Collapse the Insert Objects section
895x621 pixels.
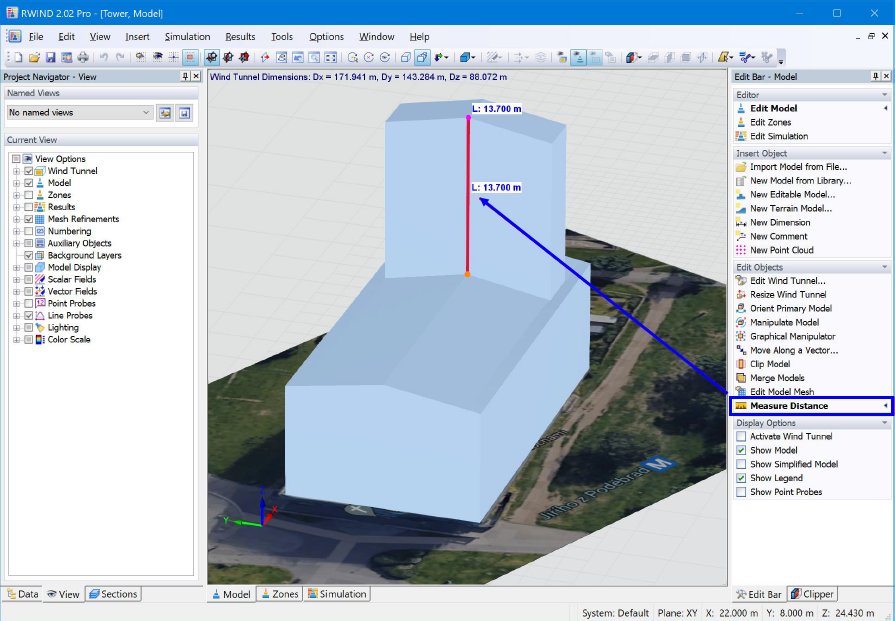click(x=883, y=152)
